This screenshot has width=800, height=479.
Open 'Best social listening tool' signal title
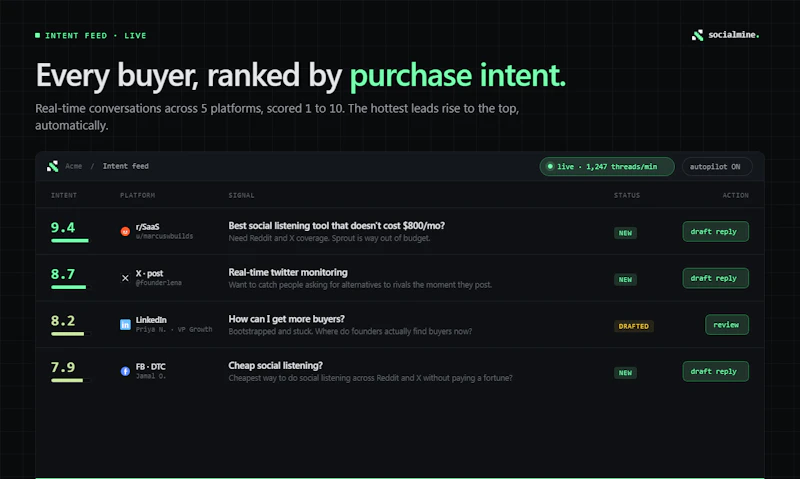(x=337, y=225)
